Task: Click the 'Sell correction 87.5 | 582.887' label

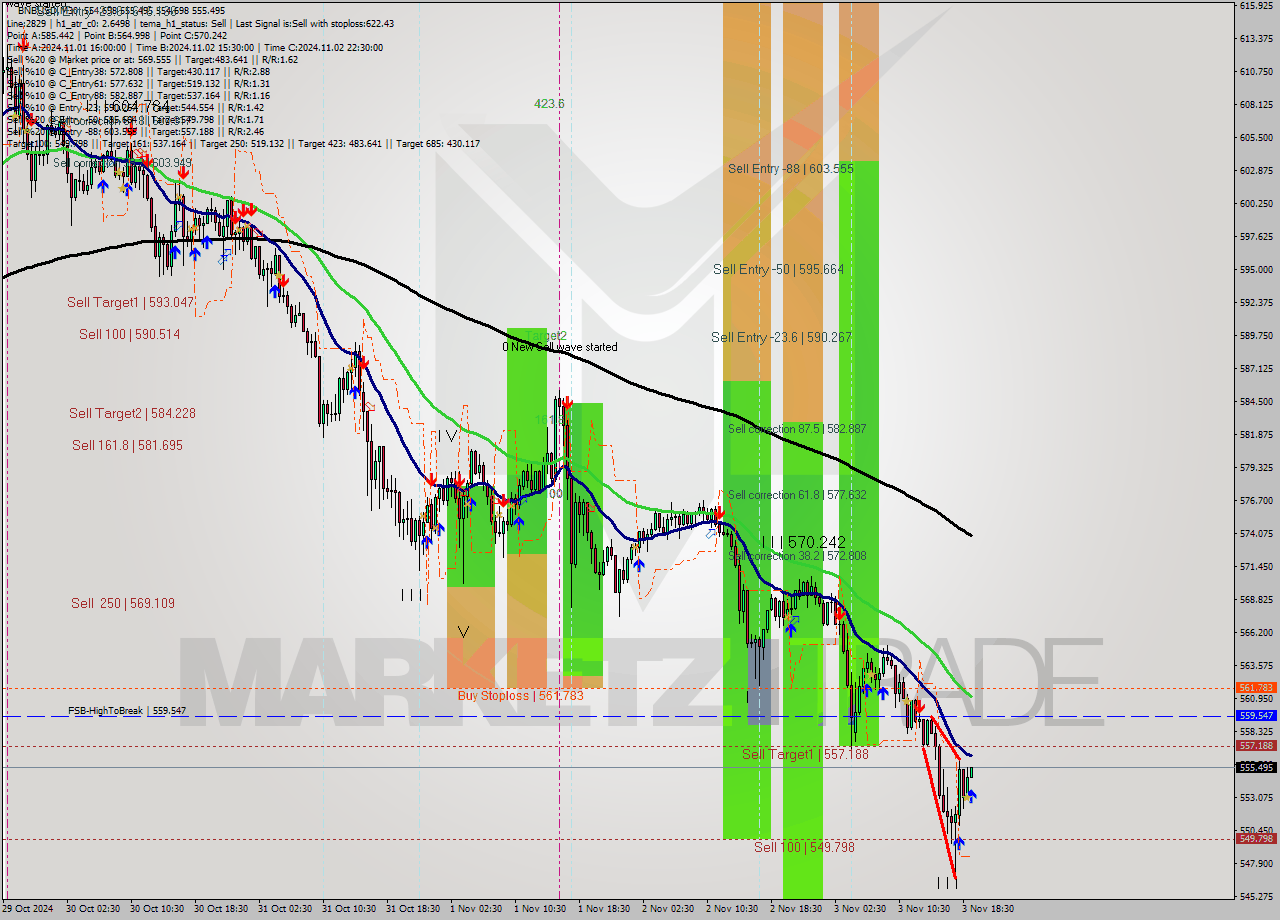Action: 797,429
